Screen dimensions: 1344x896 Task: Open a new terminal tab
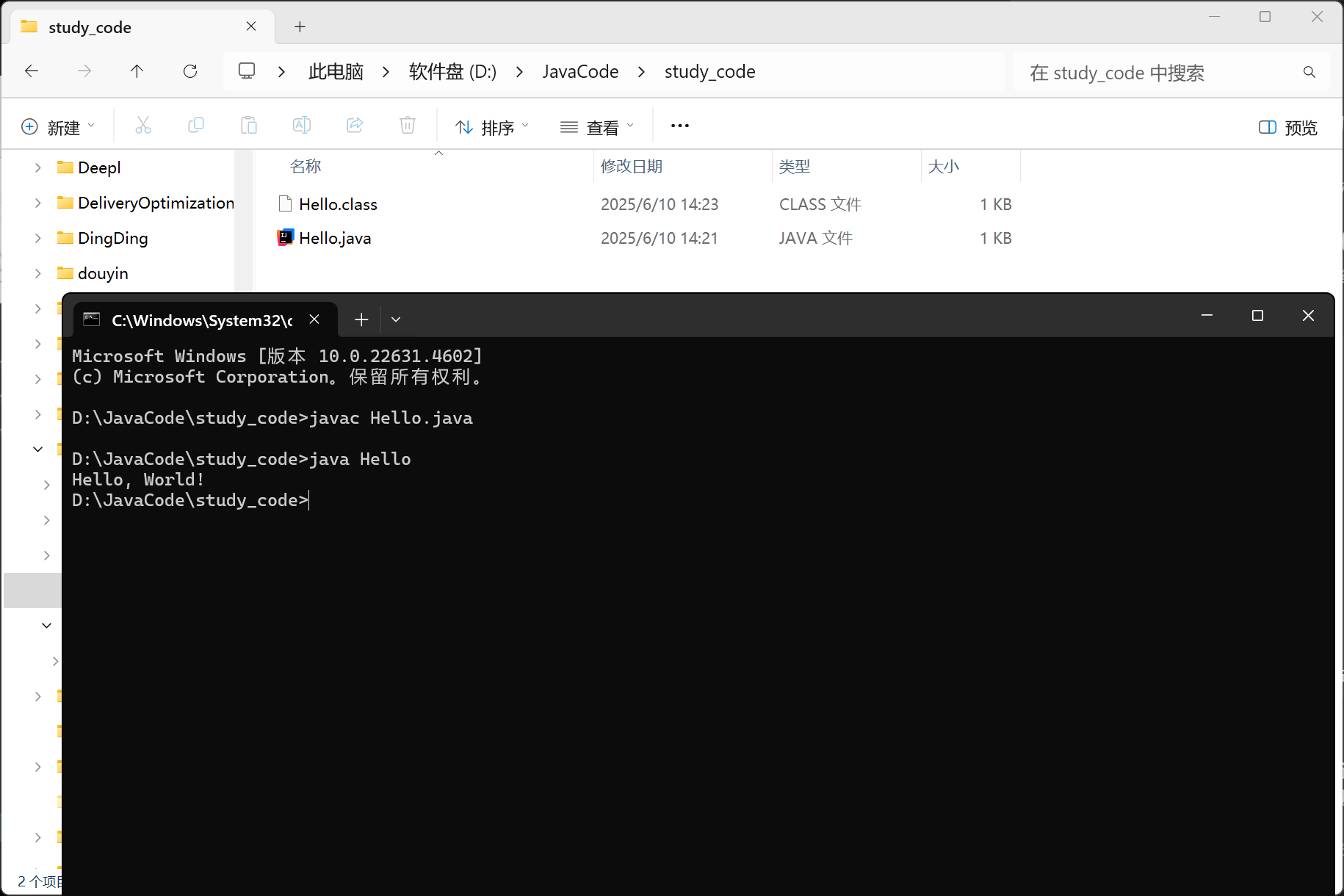coord(361,319)
